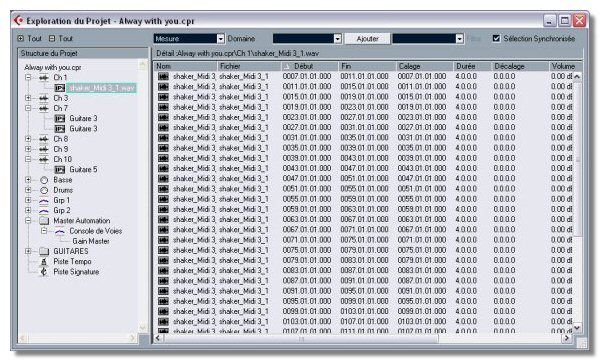Image resolution: width=600 pixels, height=361 pixels.
Task: Open the Mesure display format dropdown
Action: (x=220, y=39)
